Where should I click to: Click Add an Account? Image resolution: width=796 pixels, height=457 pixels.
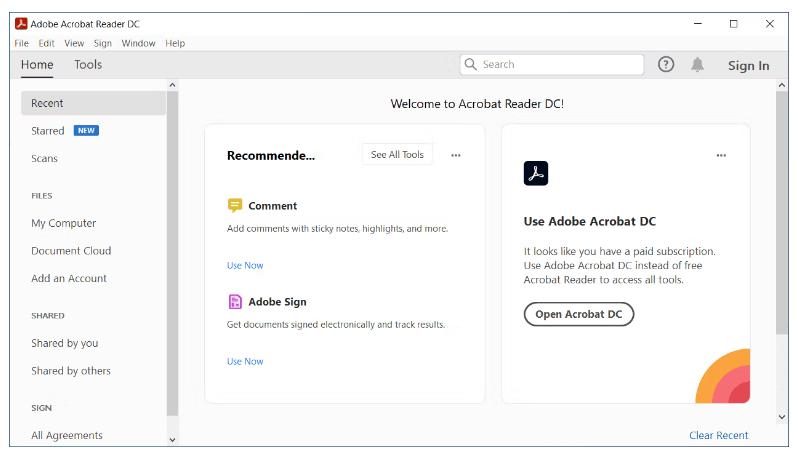pyautogui.click(x=69, y=278)
